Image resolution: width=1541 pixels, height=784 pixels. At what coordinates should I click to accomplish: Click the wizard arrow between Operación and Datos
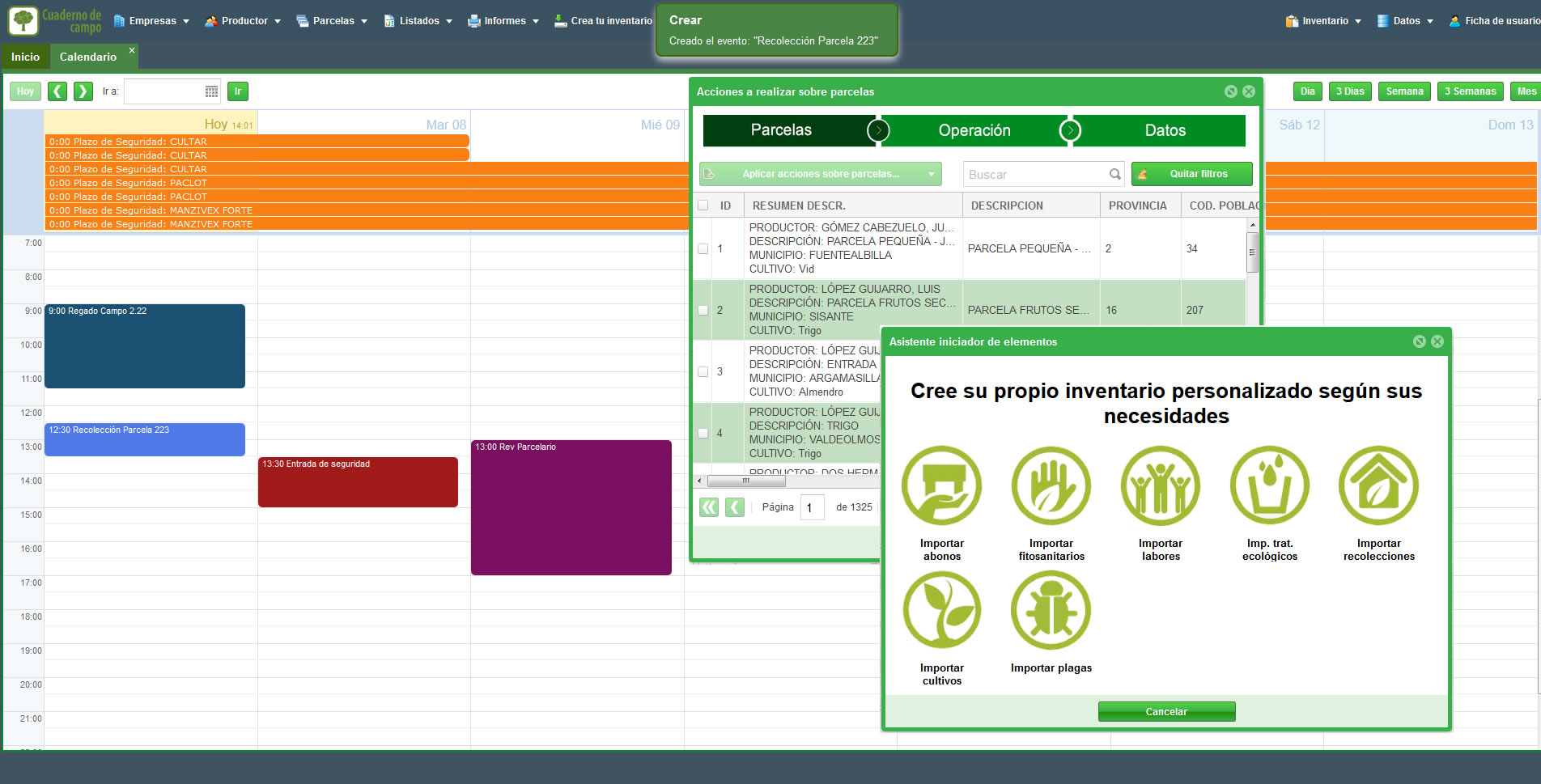coord(1070,130)
